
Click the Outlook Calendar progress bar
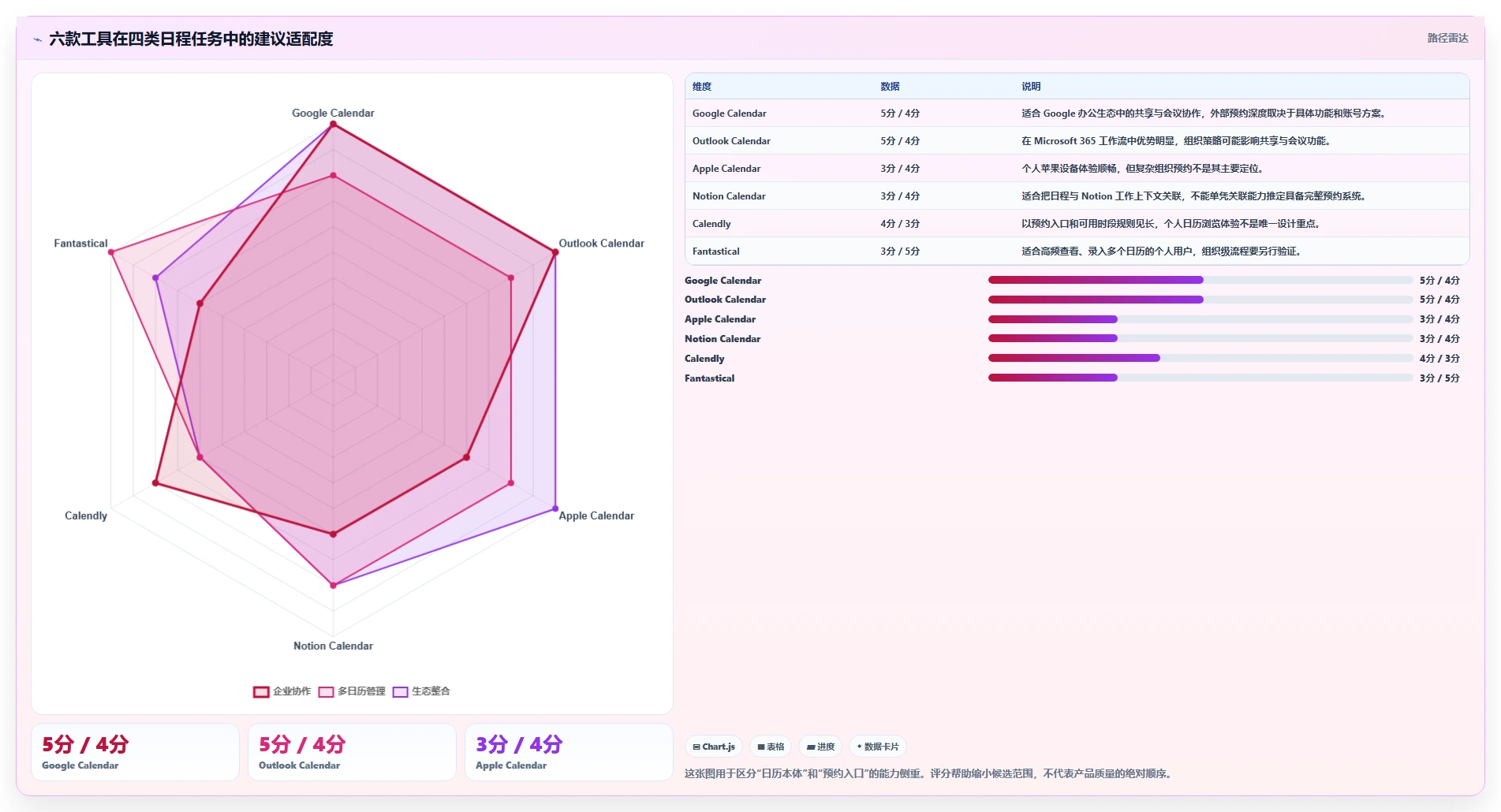[1200, 300]
